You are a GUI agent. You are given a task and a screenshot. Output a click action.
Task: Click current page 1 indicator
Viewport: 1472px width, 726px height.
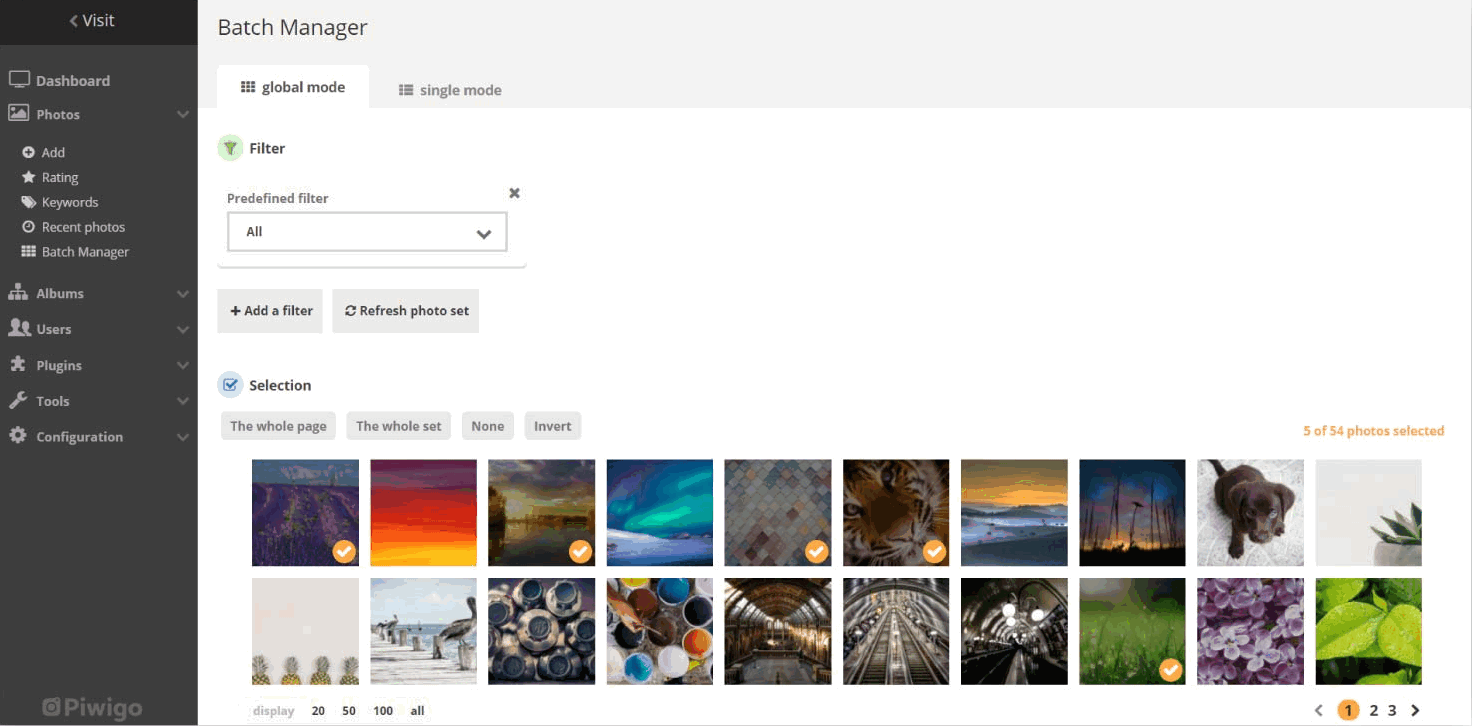coord(1348,711)
